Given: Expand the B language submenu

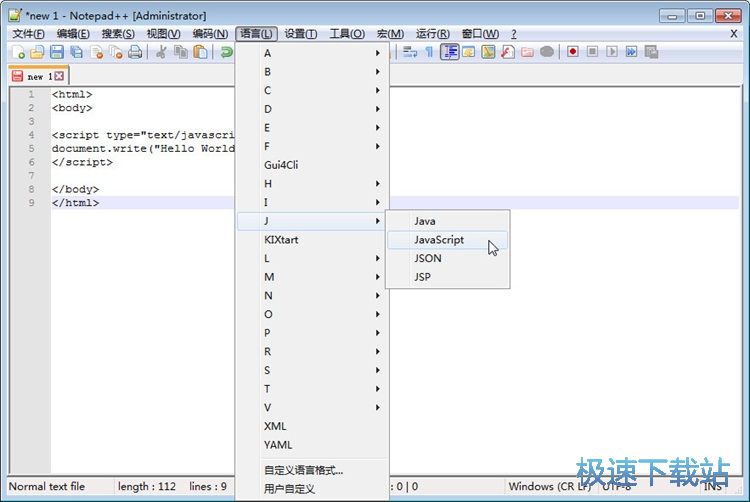Looking at the screenshot, I should click(x=313, y=72).
